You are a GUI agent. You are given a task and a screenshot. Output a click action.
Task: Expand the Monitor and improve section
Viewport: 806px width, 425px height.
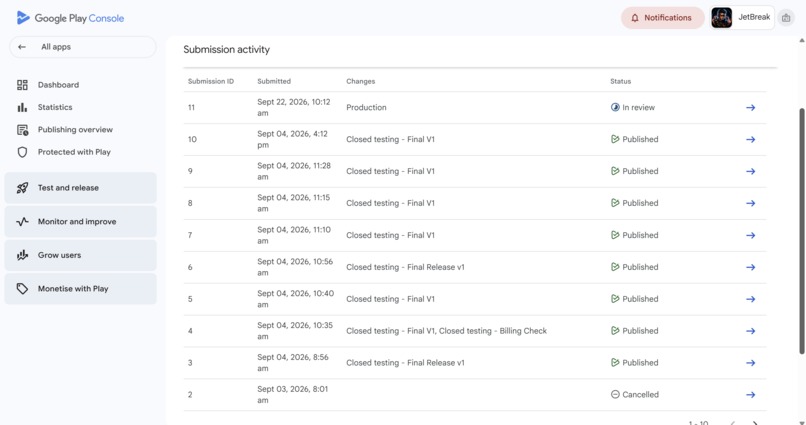81,221
